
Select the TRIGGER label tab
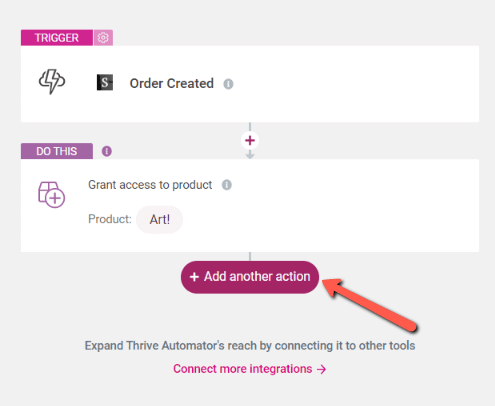57,38
